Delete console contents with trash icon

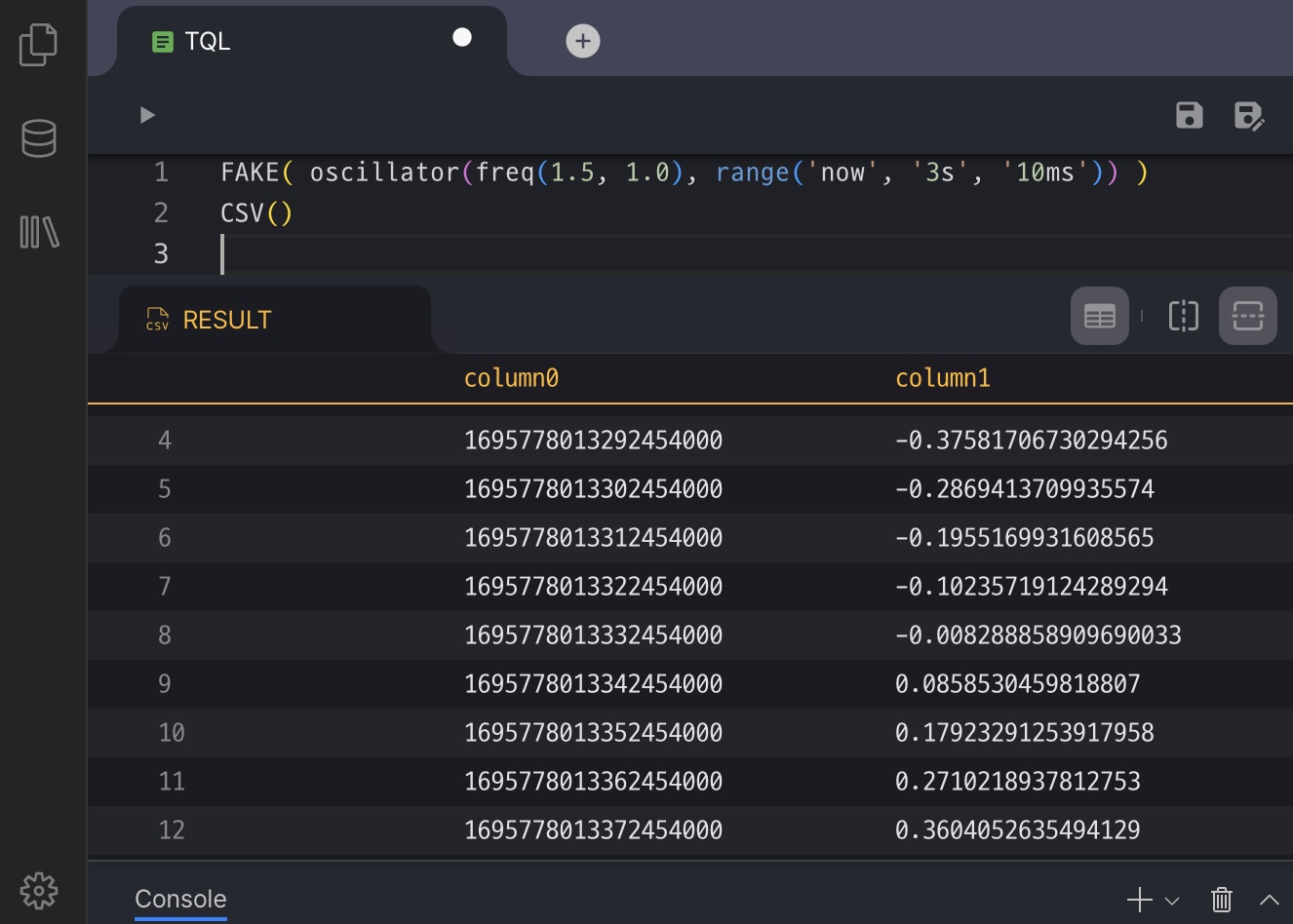(x=1221, y=899)
